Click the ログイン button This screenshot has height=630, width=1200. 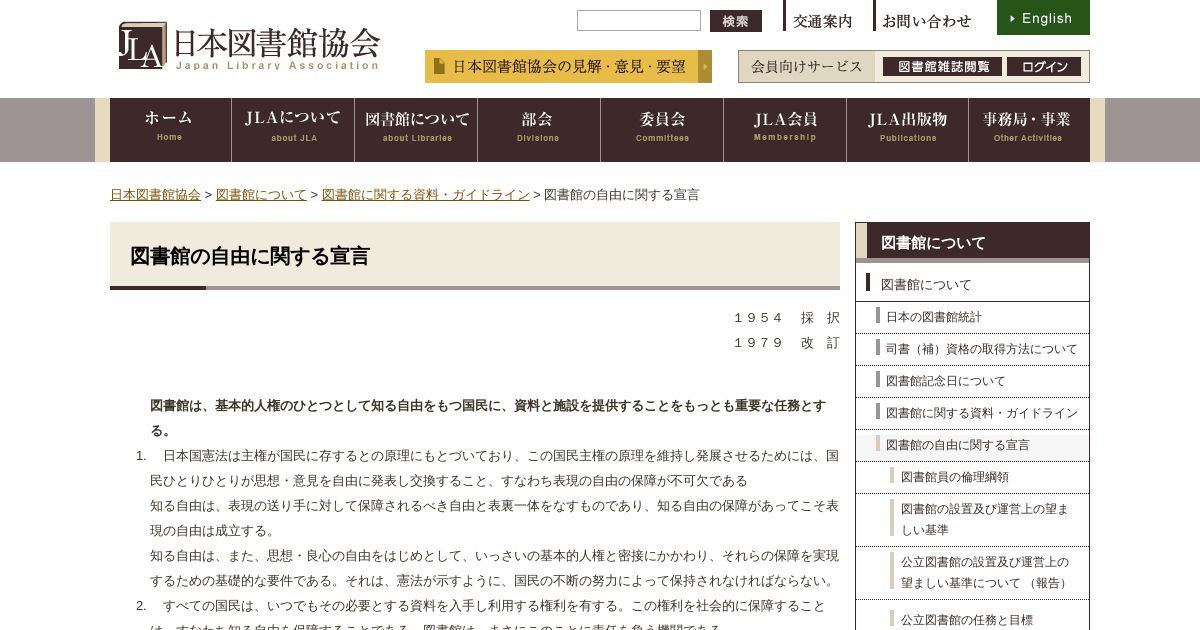pos(1044,67)
